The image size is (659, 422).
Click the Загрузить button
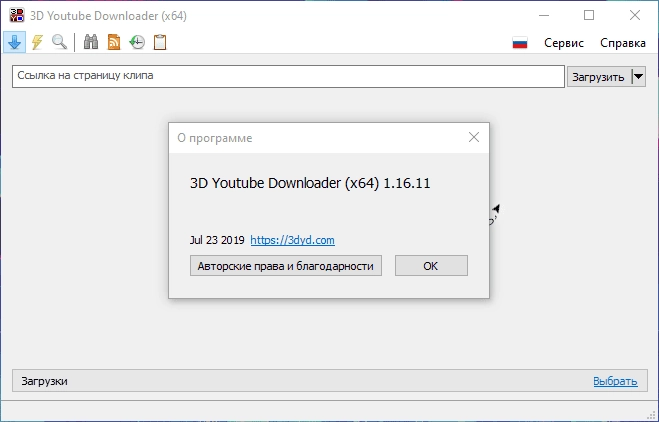point(598,77)
